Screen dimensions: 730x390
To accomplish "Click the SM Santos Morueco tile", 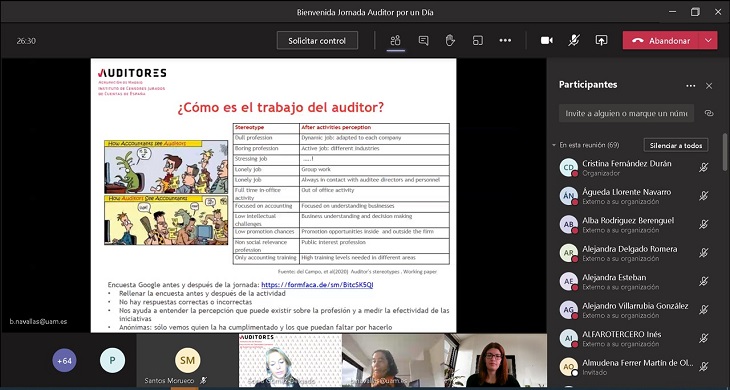I will click(x=187, y=361).
